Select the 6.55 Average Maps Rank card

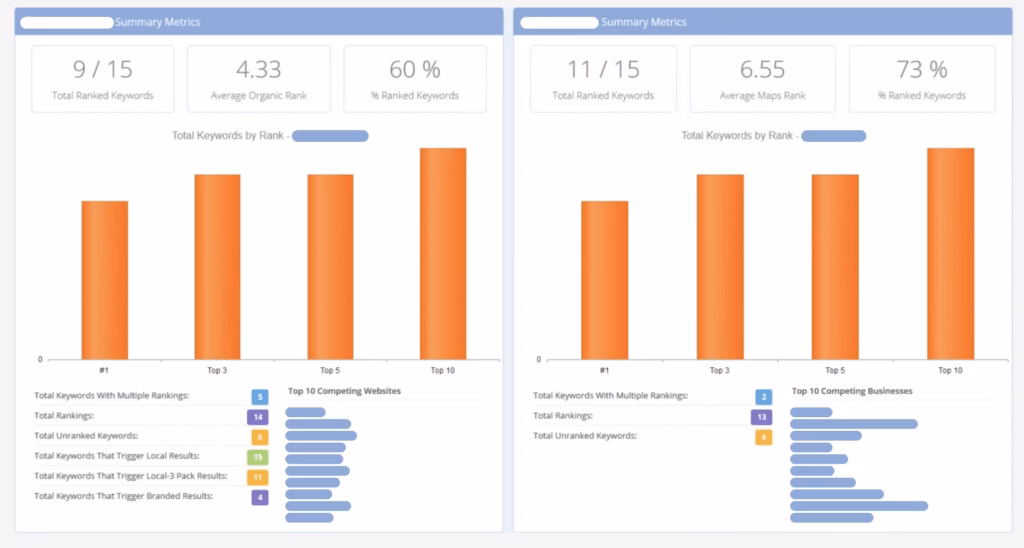[x=765, y=78]
